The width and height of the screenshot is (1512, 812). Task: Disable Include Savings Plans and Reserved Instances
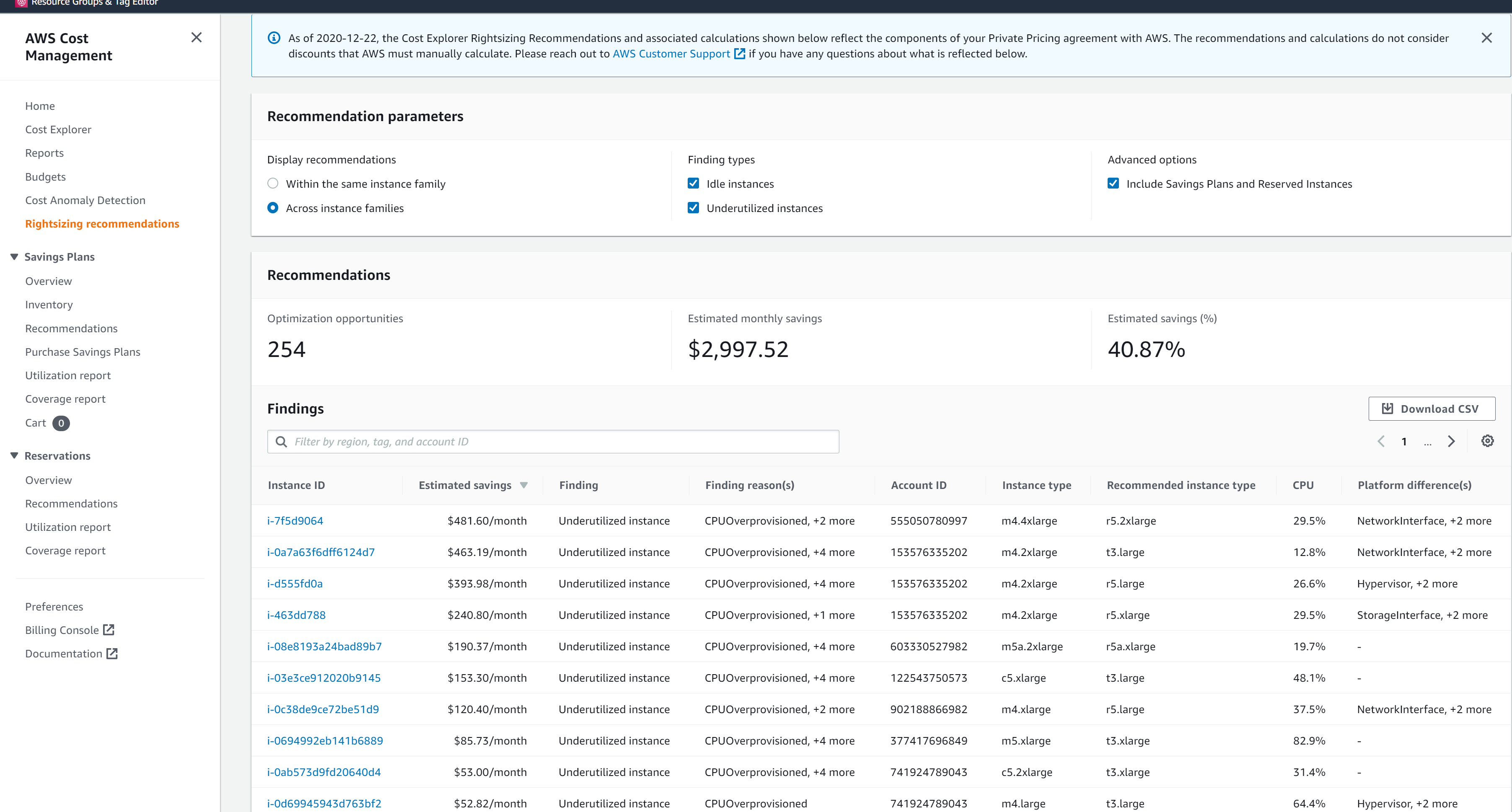click(x=1113, y=183)
